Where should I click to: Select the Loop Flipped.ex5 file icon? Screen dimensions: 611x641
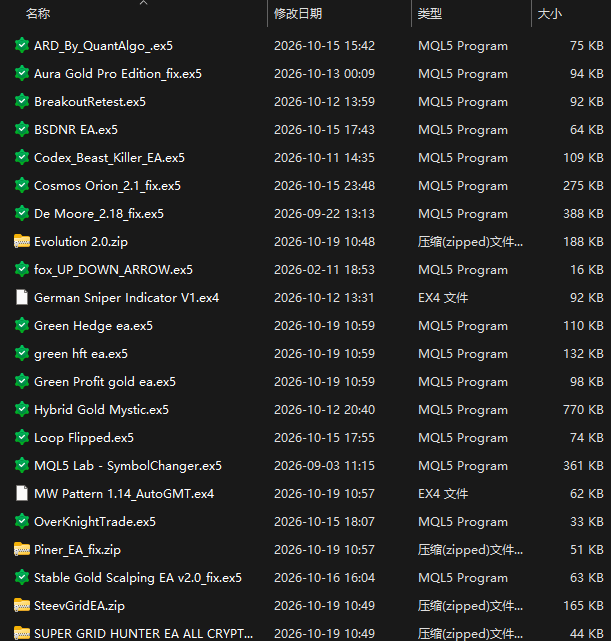22,437
